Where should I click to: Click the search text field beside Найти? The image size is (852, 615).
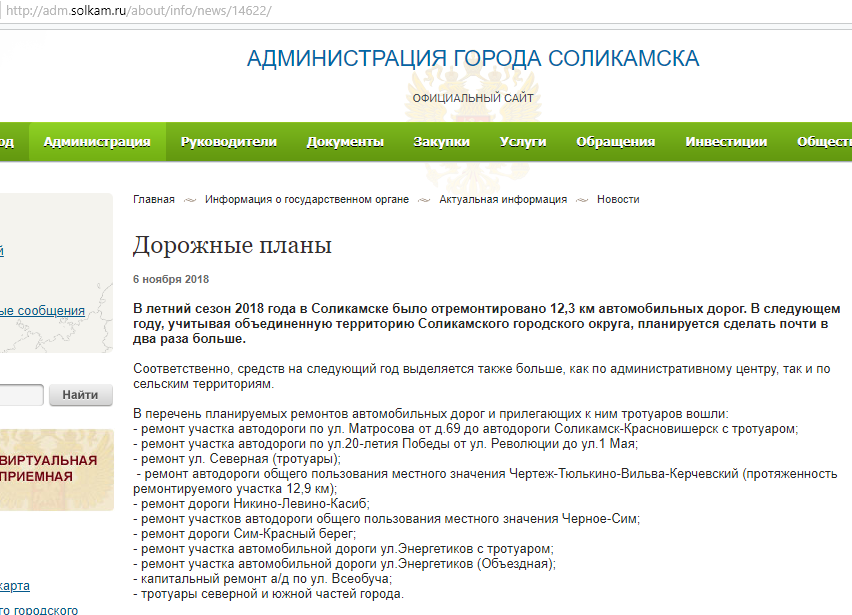click(x=20, y=395)
